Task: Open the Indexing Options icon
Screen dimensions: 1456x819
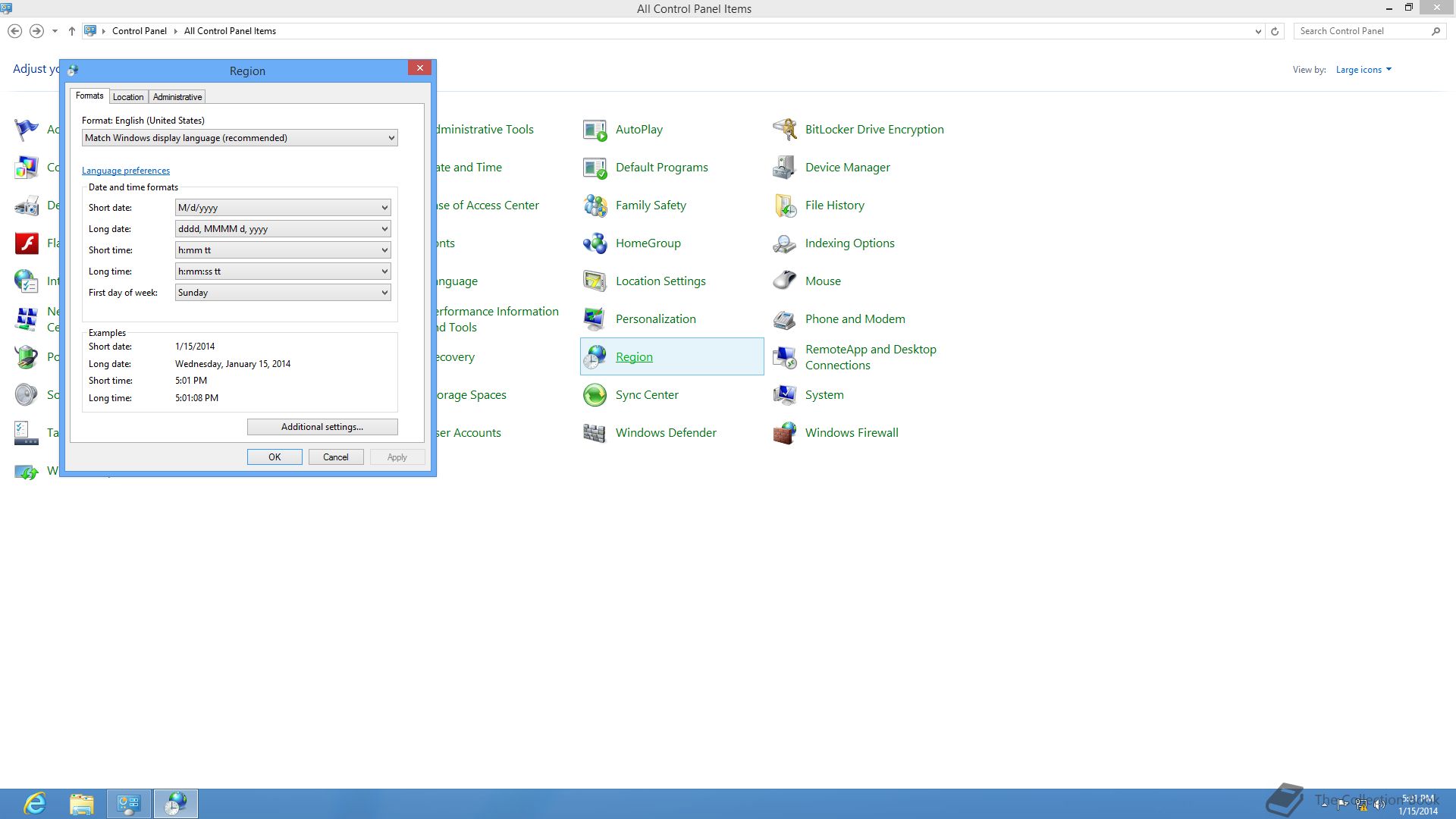Action: (x=784, y=243)
